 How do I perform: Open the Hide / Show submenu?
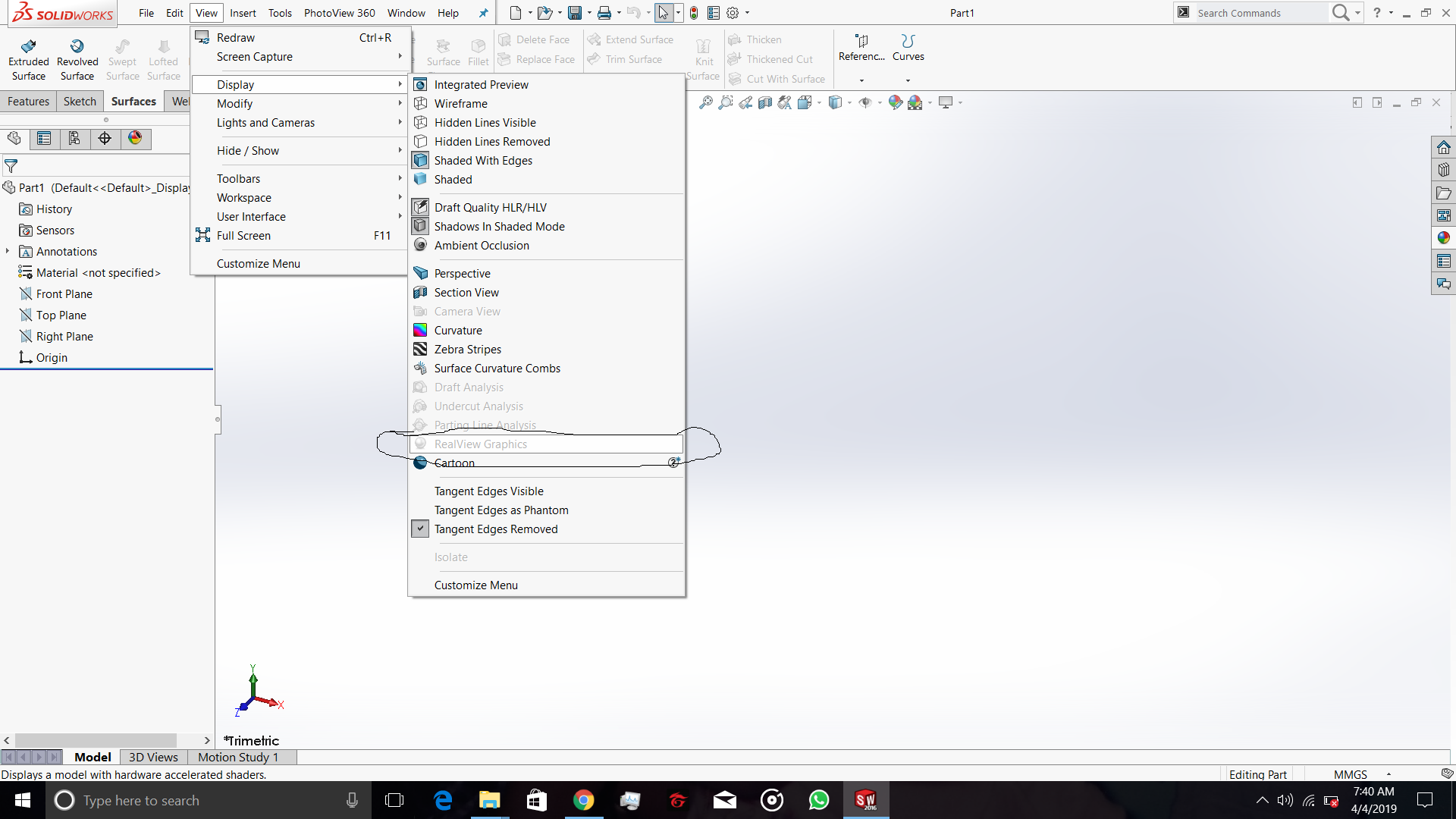click(x=248, y=151)
